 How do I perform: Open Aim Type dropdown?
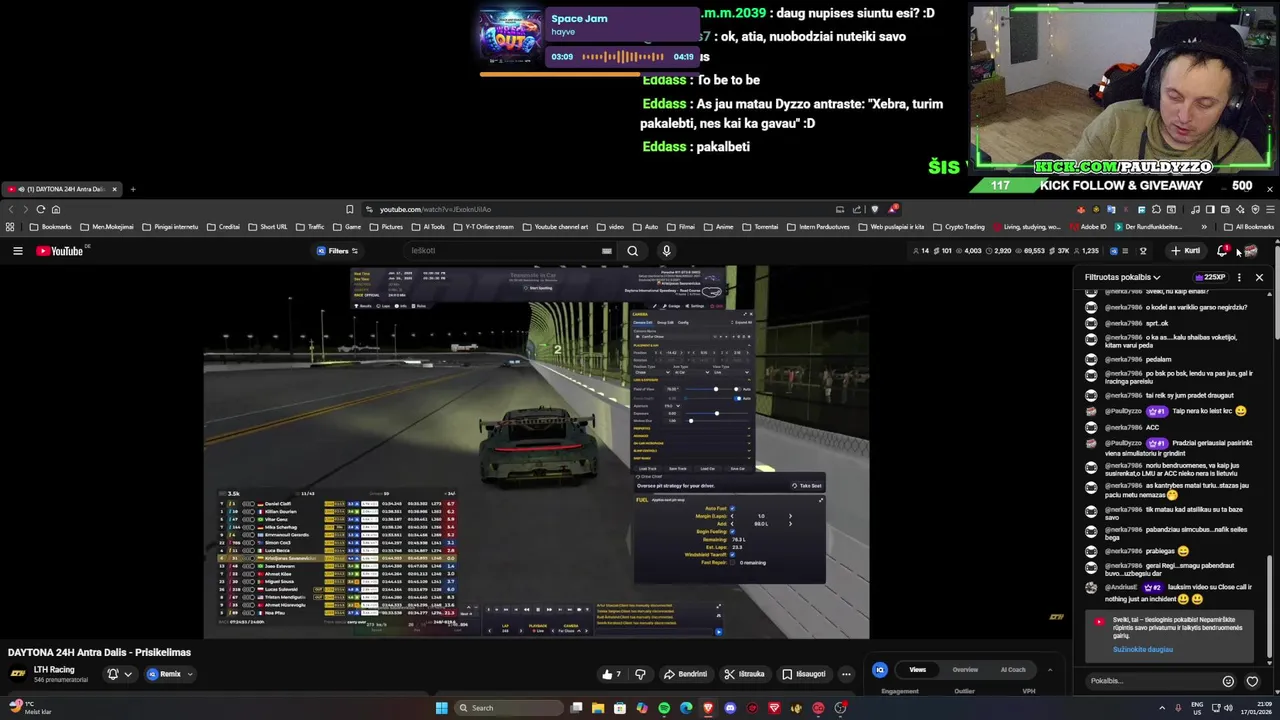[x=691, y=372]
